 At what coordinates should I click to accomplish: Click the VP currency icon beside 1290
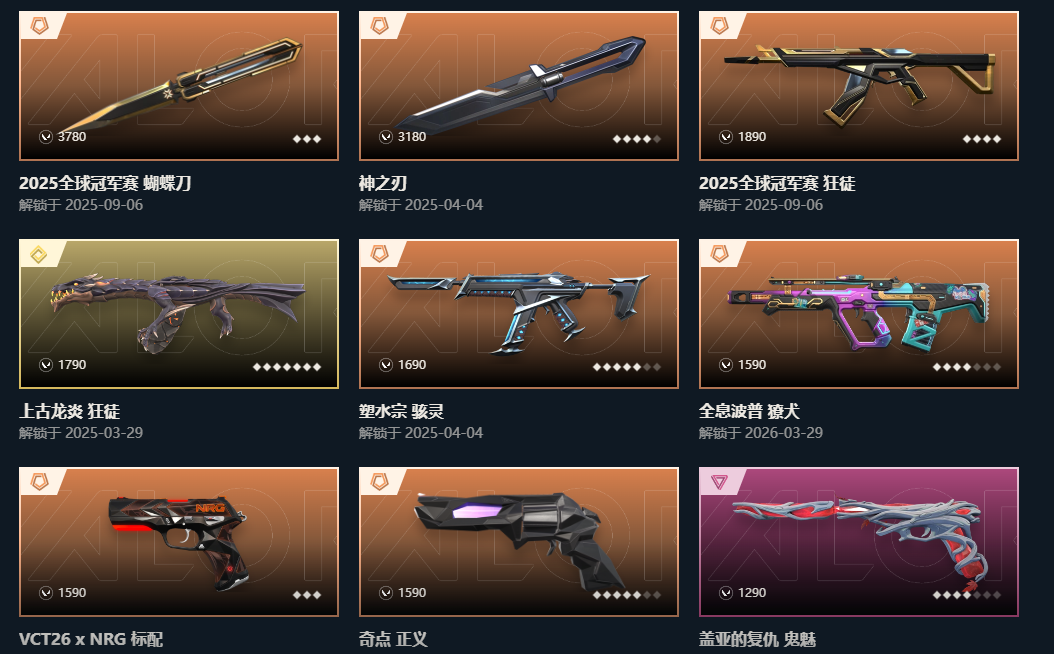pos(726,592)
